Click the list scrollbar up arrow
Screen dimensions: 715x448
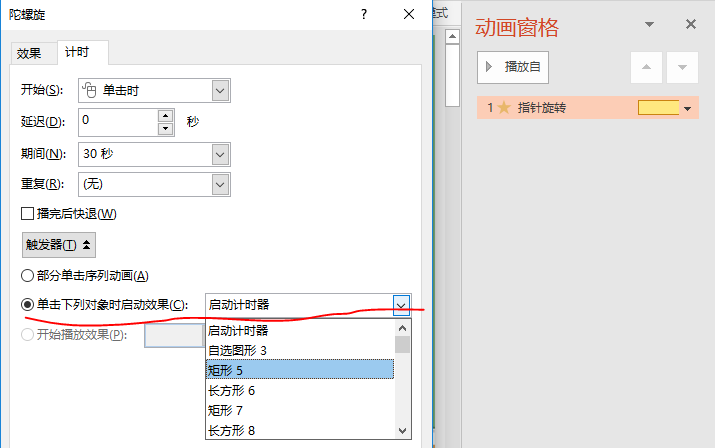tap(402, 328)
